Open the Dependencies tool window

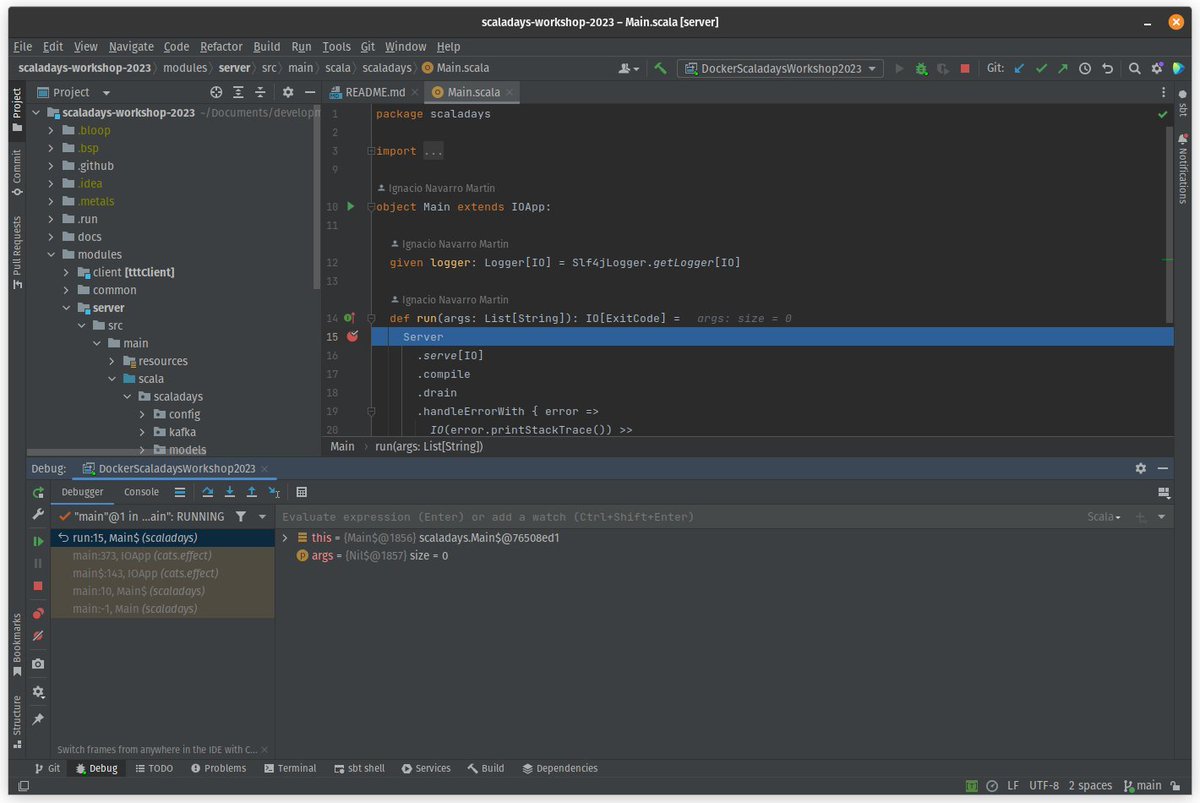(x=560, y=768)
